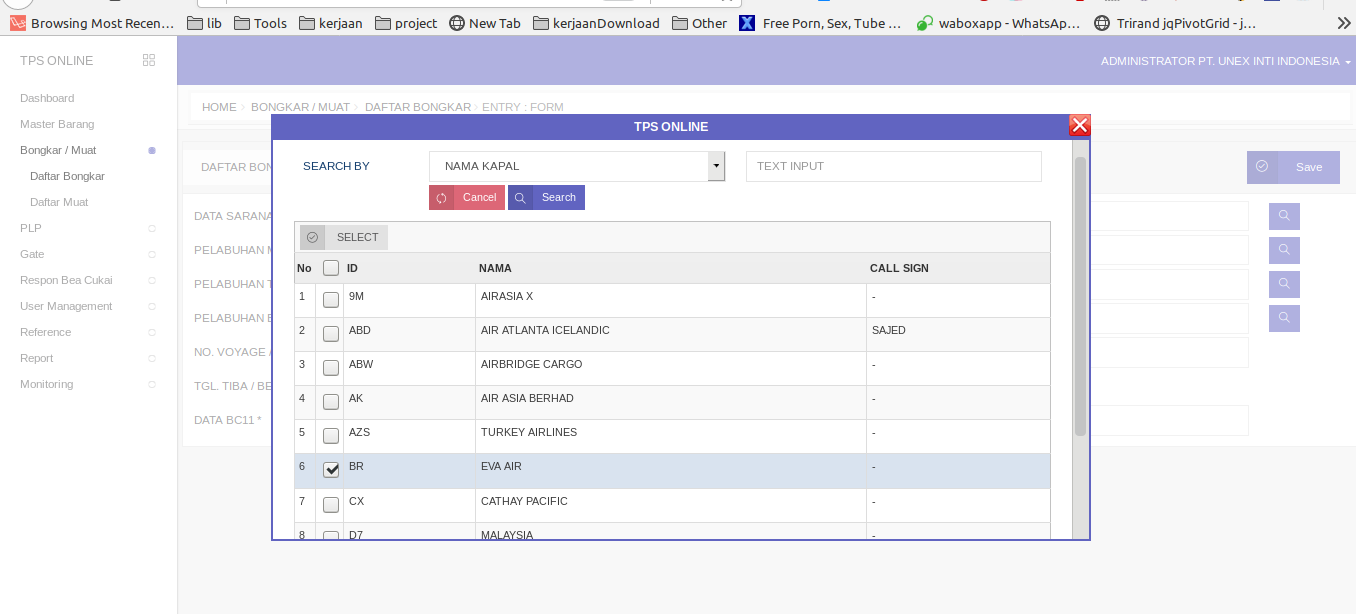Open the Other bookmark folder
1356x614 pixels.
coord(699,23)
